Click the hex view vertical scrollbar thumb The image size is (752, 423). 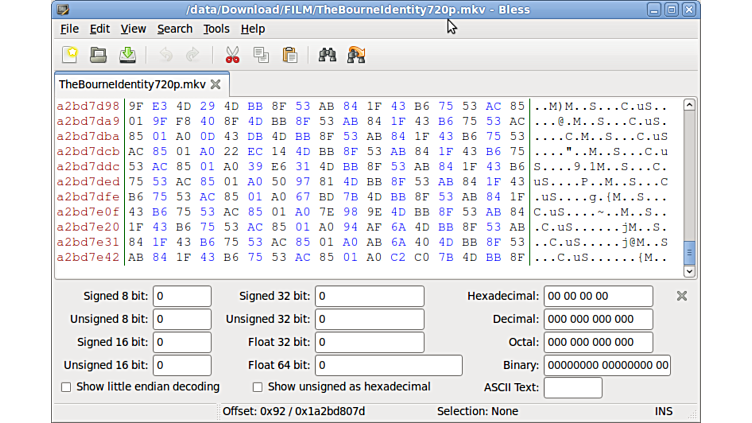click(689, 252)
